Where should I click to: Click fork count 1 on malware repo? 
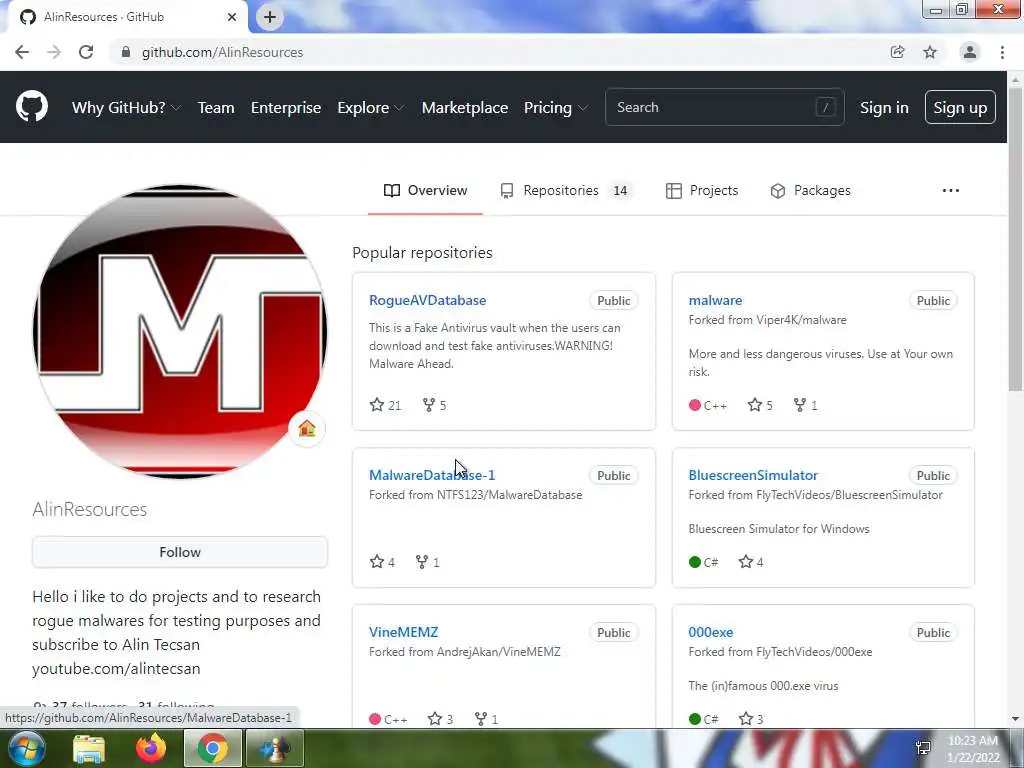point(805,405)
